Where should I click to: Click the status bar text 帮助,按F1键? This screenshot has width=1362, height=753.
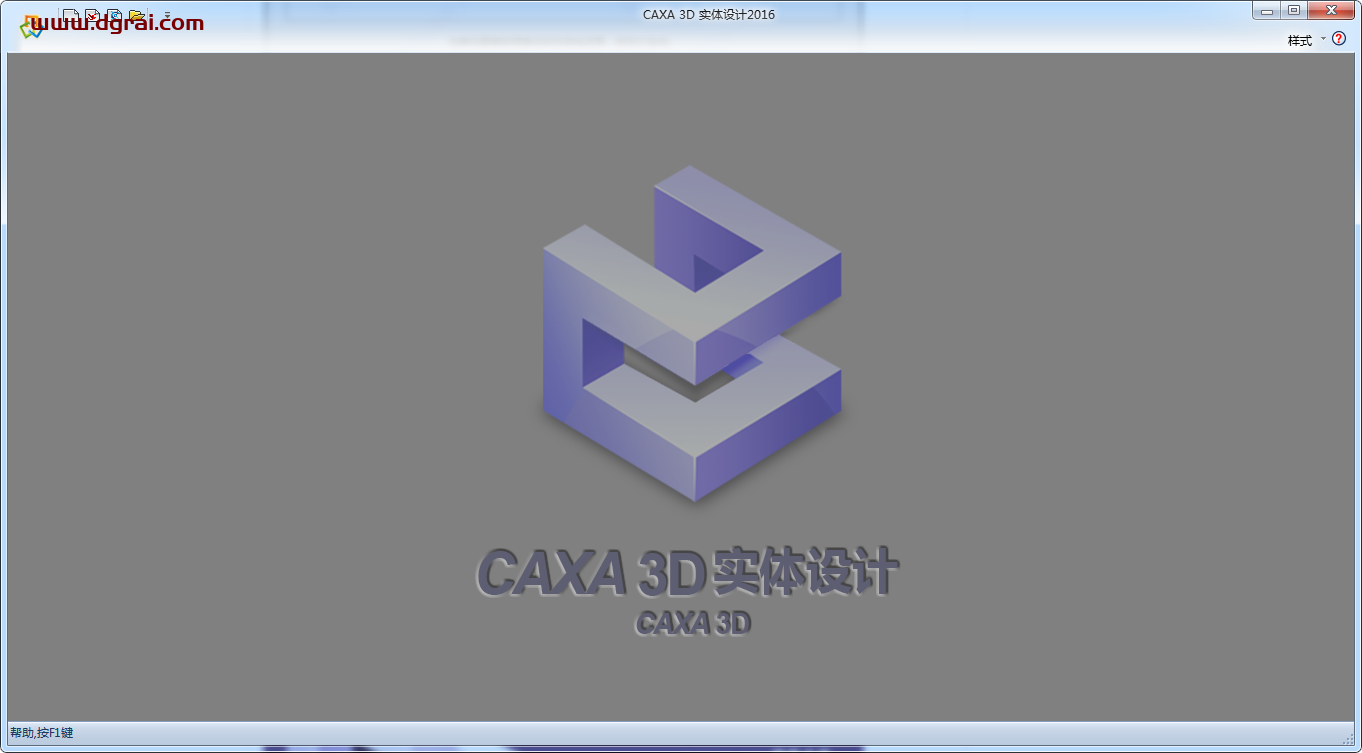(42, 733)
